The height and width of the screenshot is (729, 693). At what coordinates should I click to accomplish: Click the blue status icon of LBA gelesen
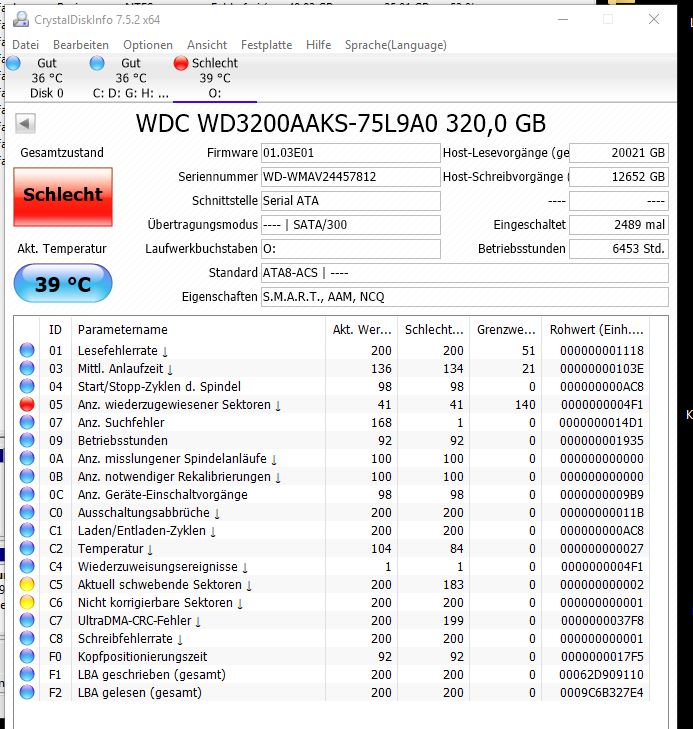pos(27,692)
